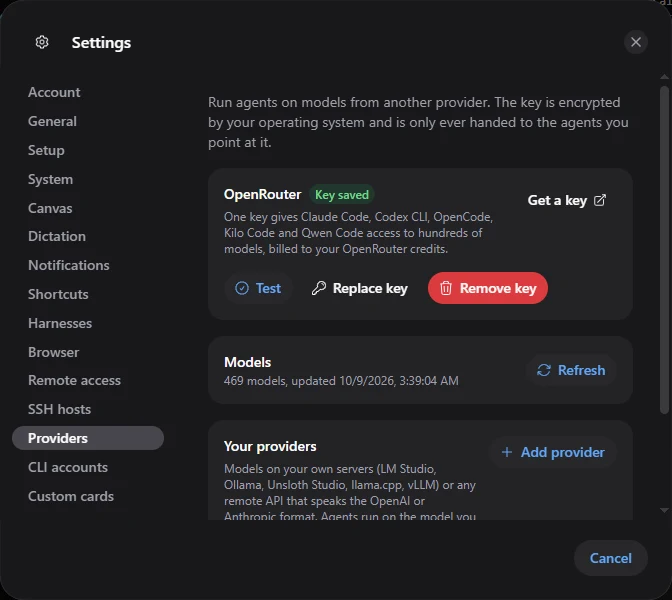Click the Your providers heading

pos(270,446)
